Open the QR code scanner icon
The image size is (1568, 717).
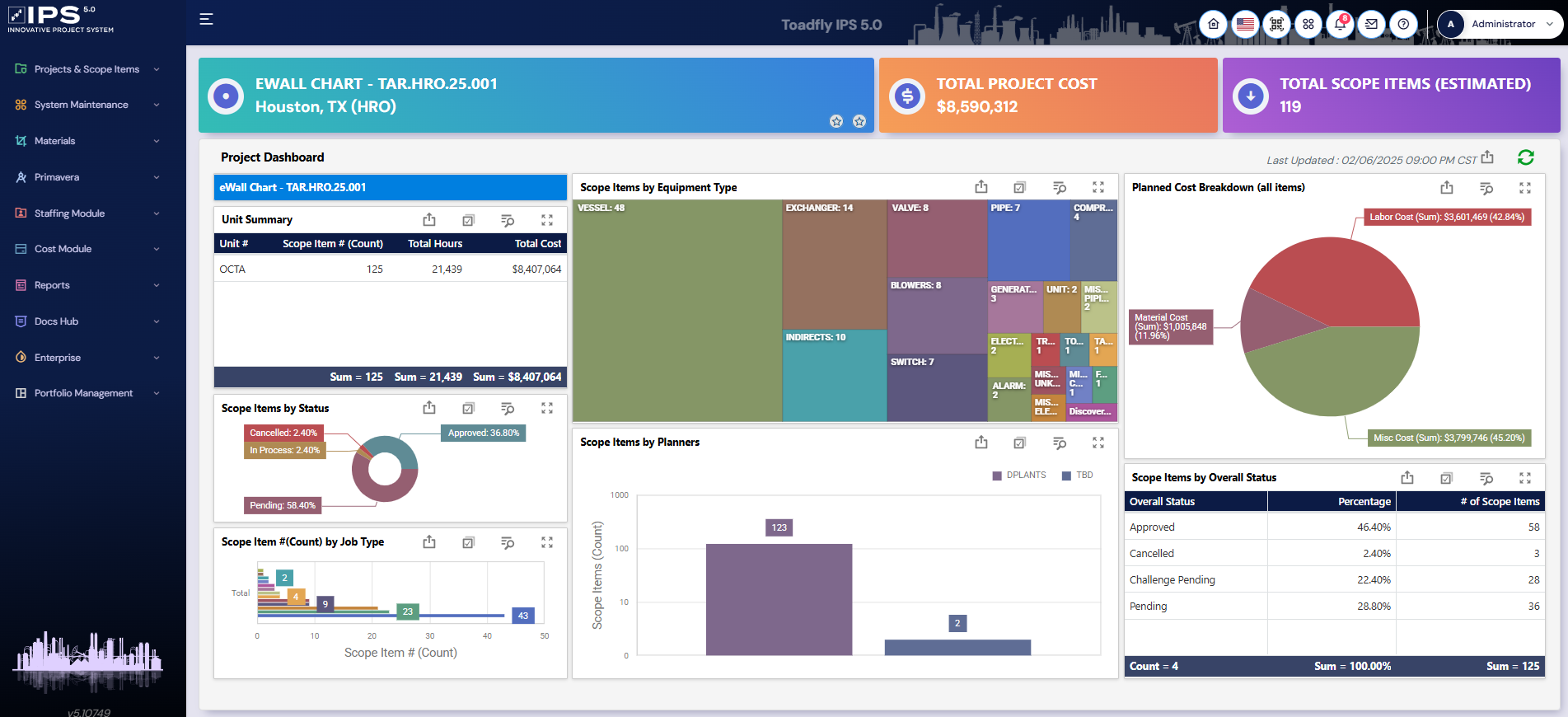click(1276, 24)
